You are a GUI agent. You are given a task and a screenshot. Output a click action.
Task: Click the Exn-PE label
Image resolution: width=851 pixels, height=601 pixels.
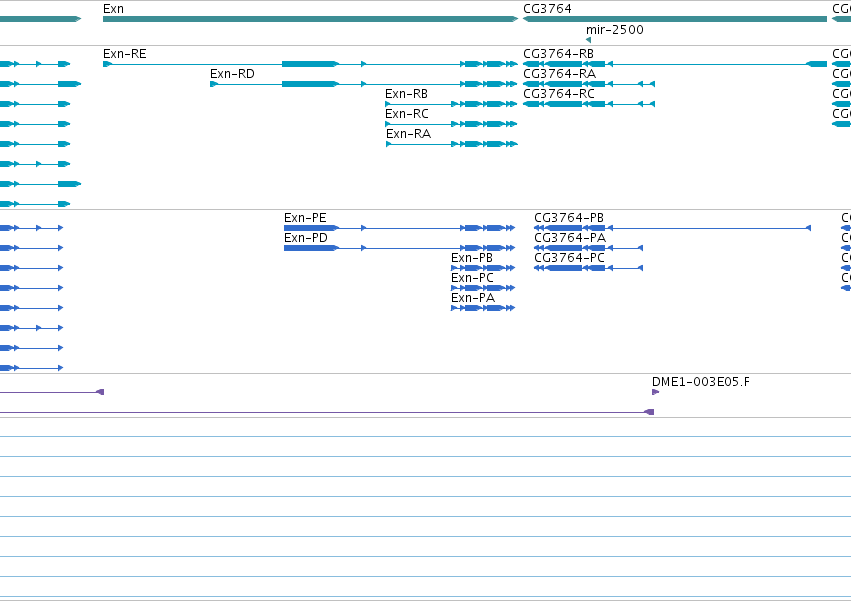pos(305,218)
